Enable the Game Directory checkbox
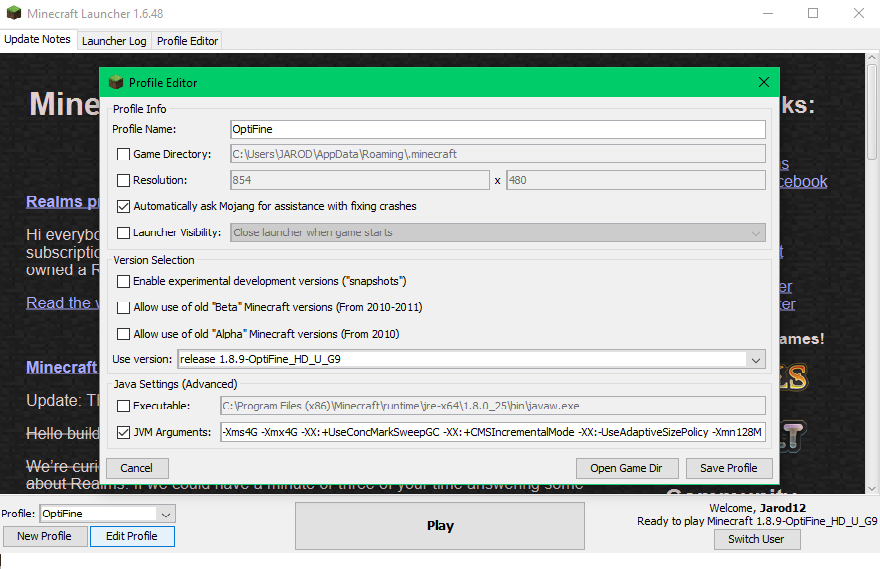This screenshot has height=569, width=880. (x=123, y=154)
